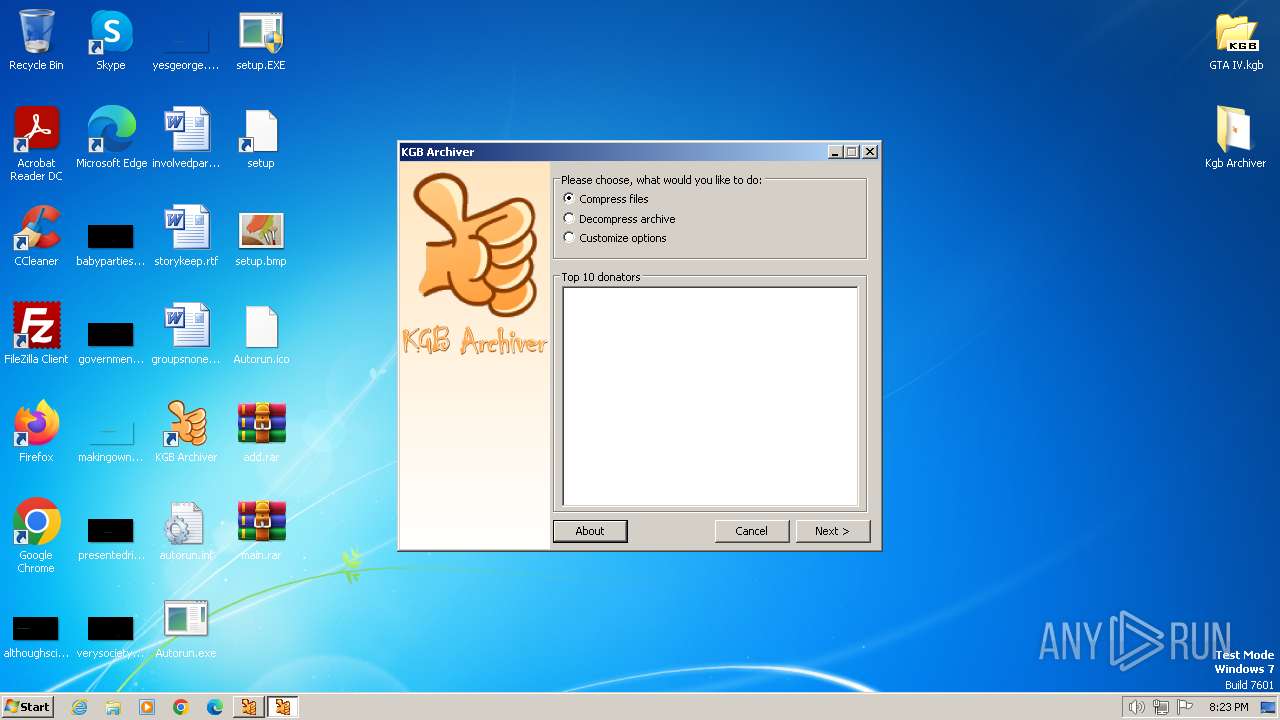
Task: Click the network tray icon
Action: pyautogui.click(x=1161, y=707)
